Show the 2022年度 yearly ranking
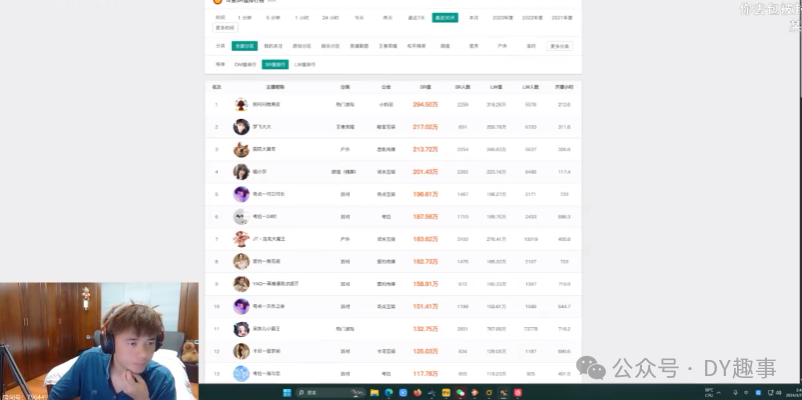Screen dimensions: 802x400 point(532,18)
